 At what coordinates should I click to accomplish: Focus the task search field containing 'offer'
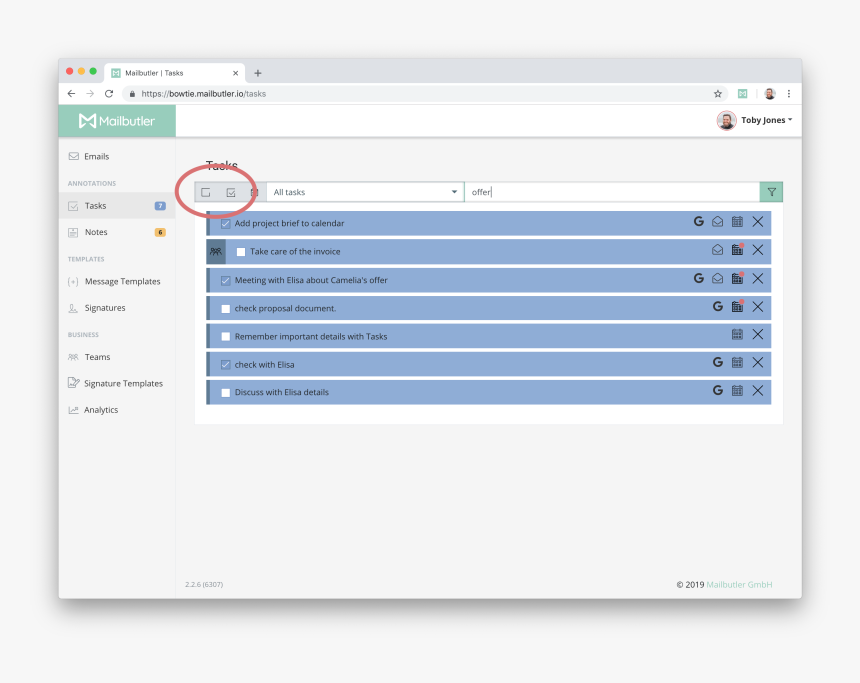pos(612,192)
